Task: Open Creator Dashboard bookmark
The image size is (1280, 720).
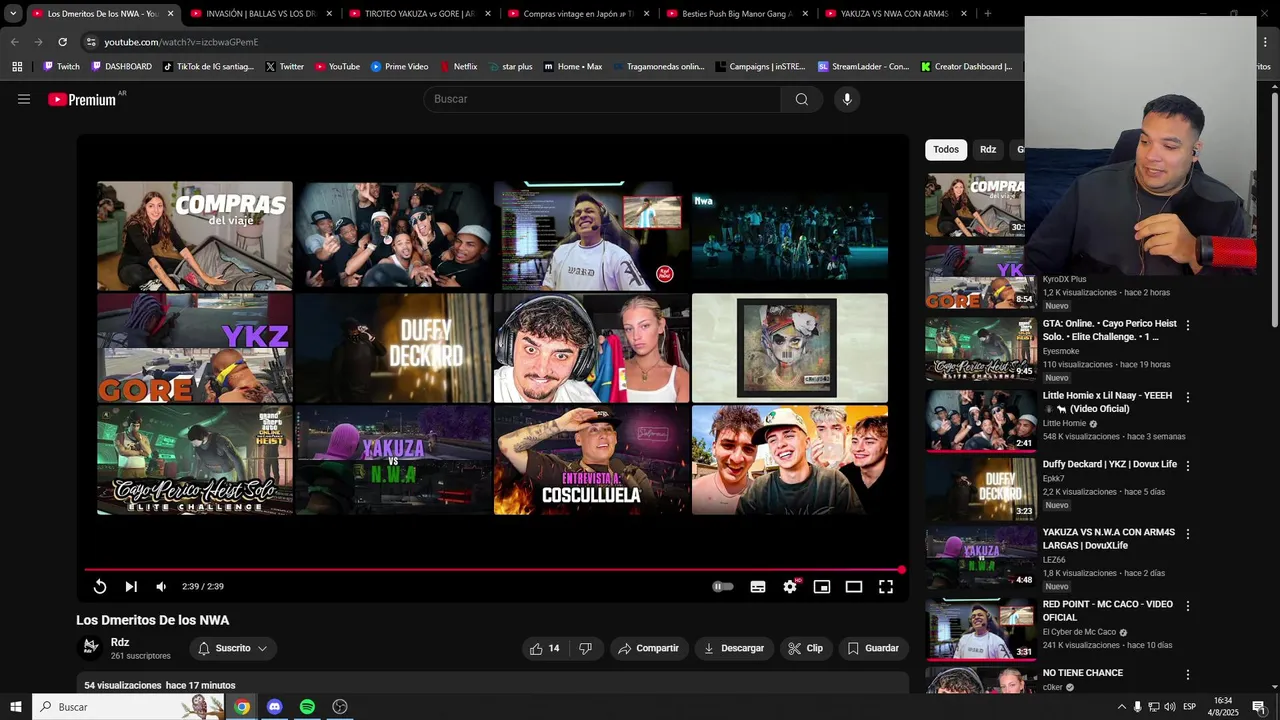Action: [967, 67]
